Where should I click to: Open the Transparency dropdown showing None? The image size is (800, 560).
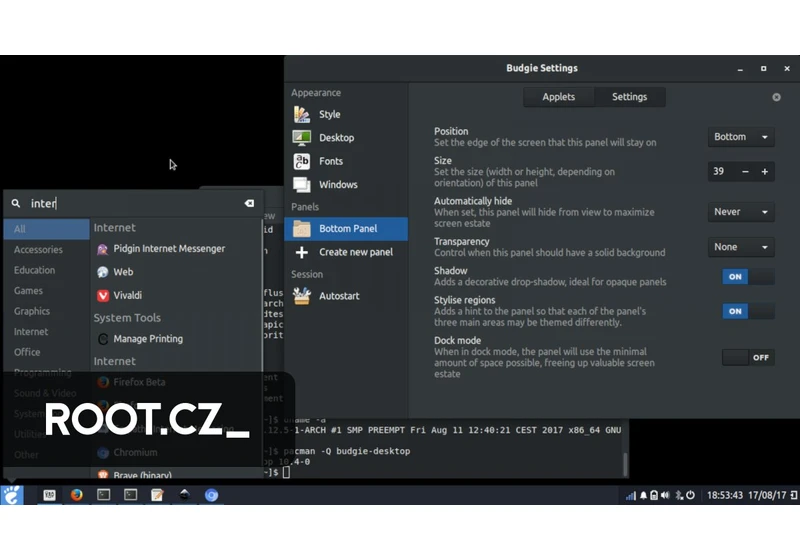point(741,247)
